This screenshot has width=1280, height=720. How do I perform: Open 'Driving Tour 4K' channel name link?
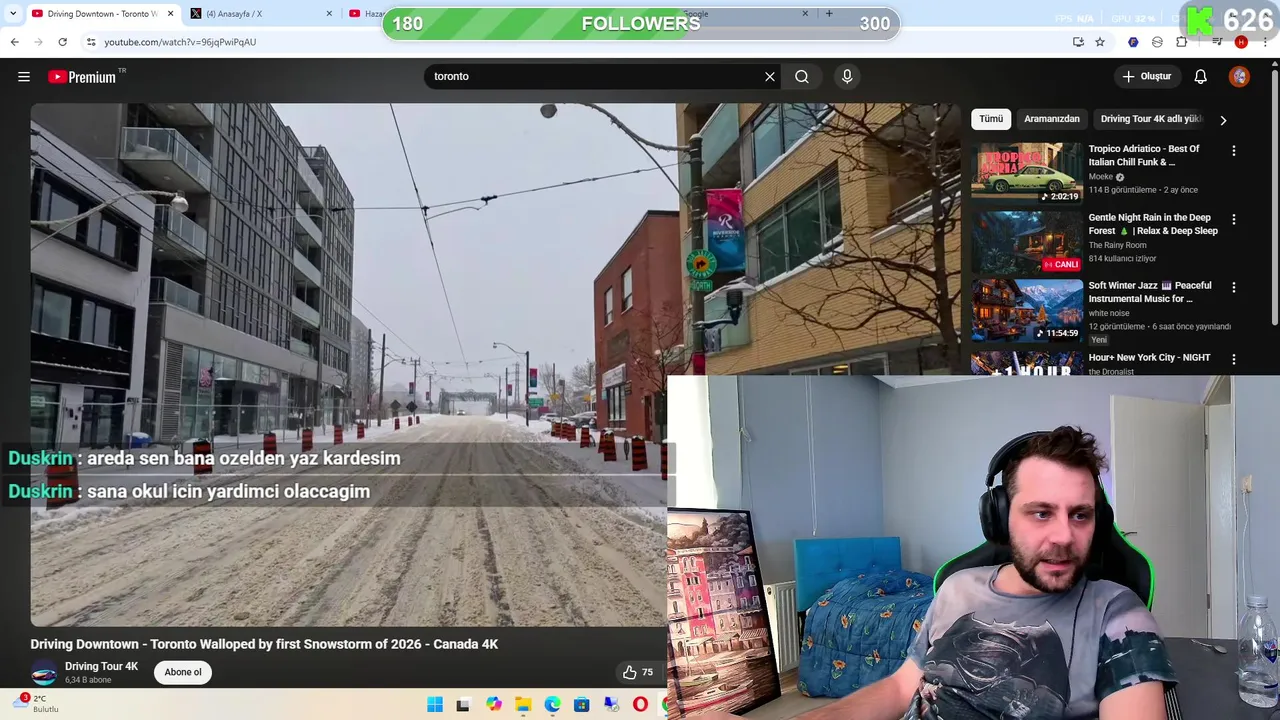click(x=101, y=667)
